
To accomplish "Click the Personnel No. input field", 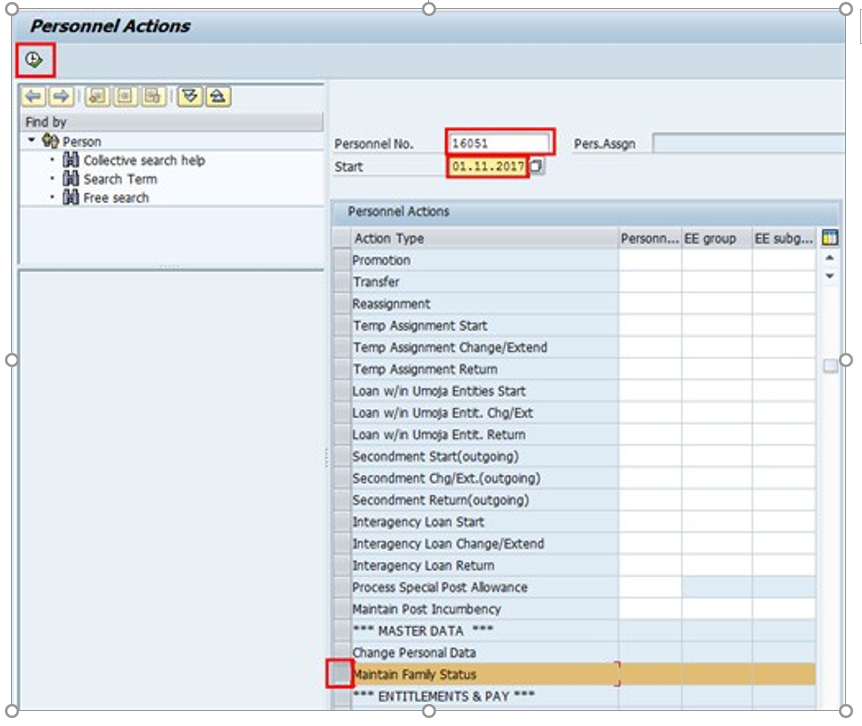I will [x=499, y=143].
